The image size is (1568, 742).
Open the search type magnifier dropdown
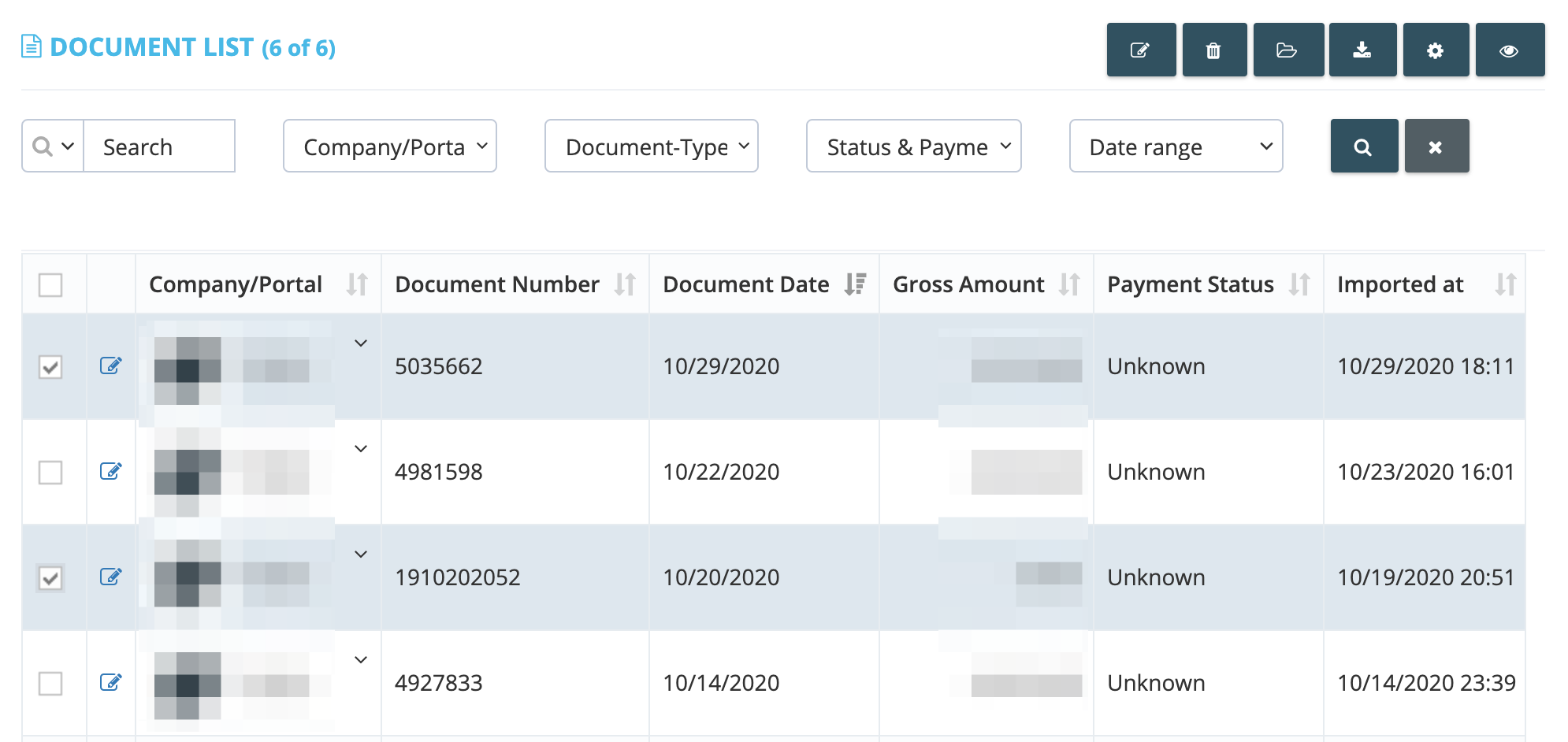coord(53,146)
